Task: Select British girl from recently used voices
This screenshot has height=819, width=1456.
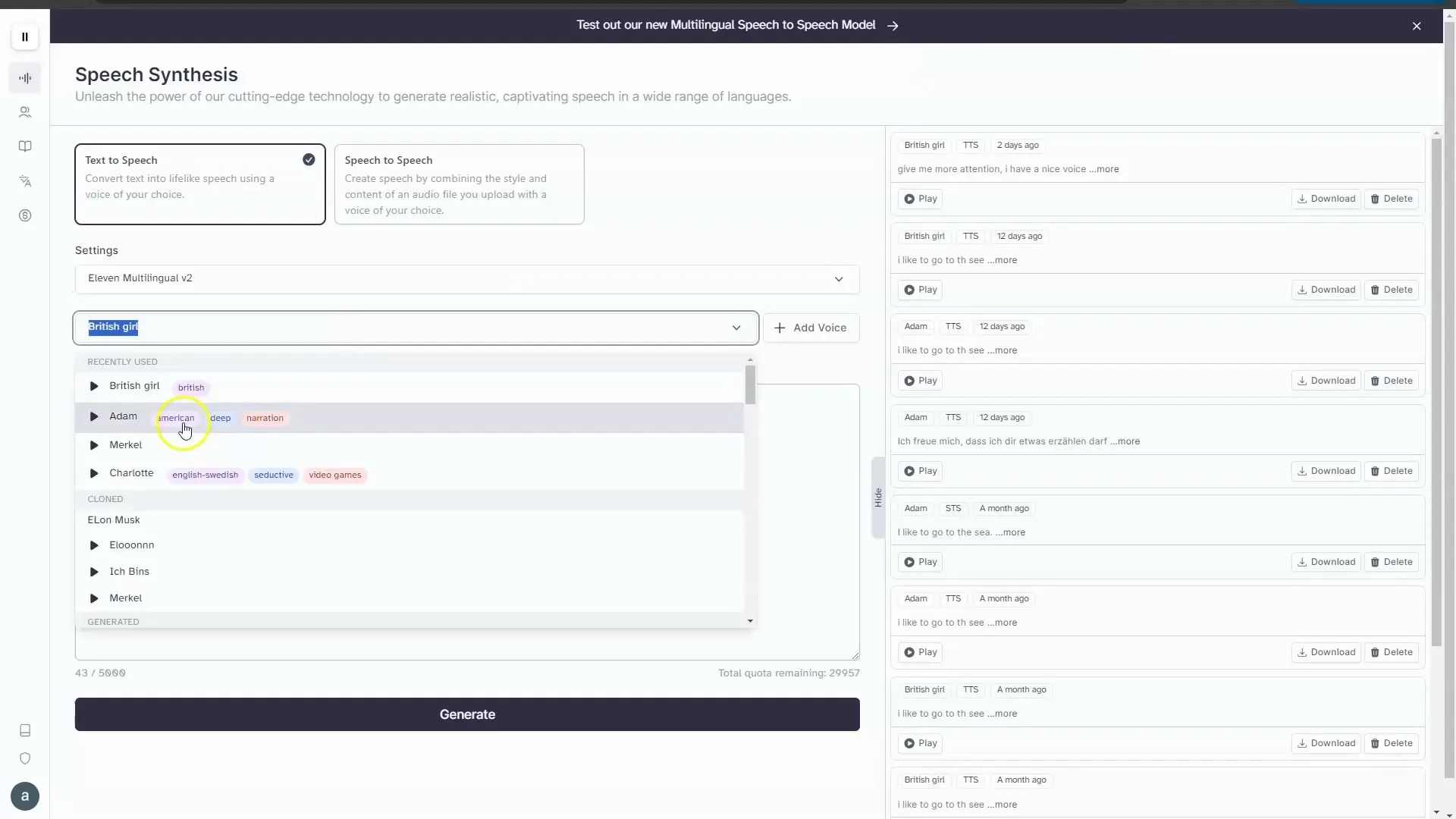Action: 134,386
